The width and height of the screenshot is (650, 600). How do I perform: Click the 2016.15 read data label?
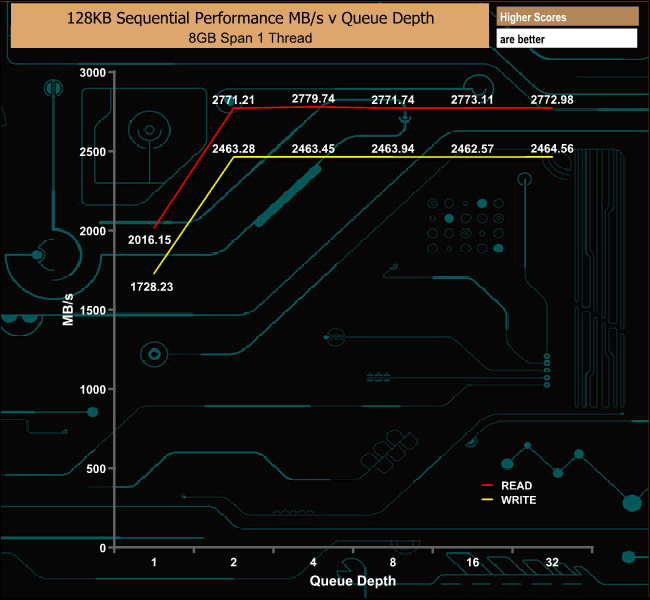point(149,240)
